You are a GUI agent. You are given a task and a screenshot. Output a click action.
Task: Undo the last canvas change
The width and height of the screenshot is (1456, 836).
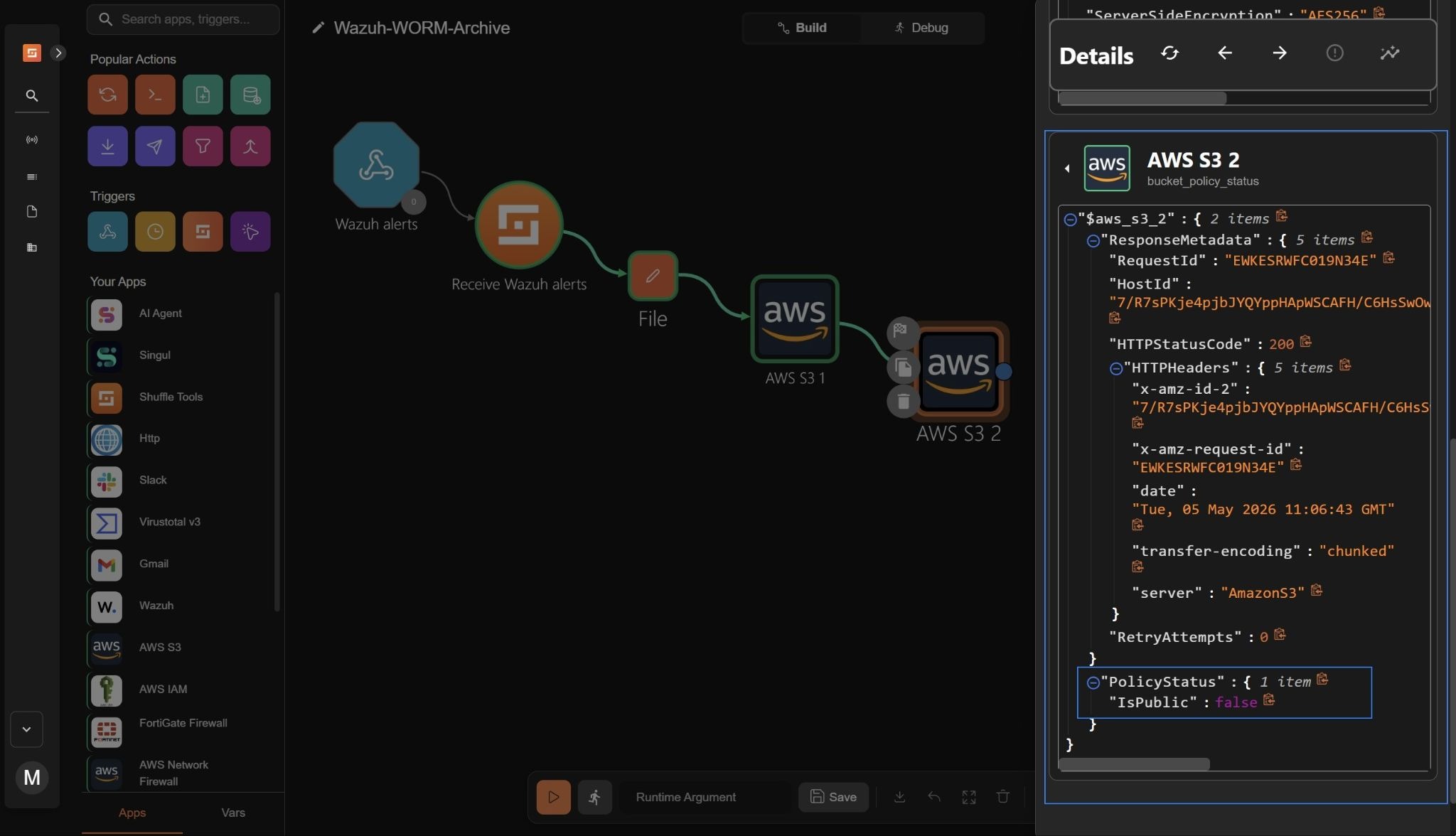pos(934,797)
